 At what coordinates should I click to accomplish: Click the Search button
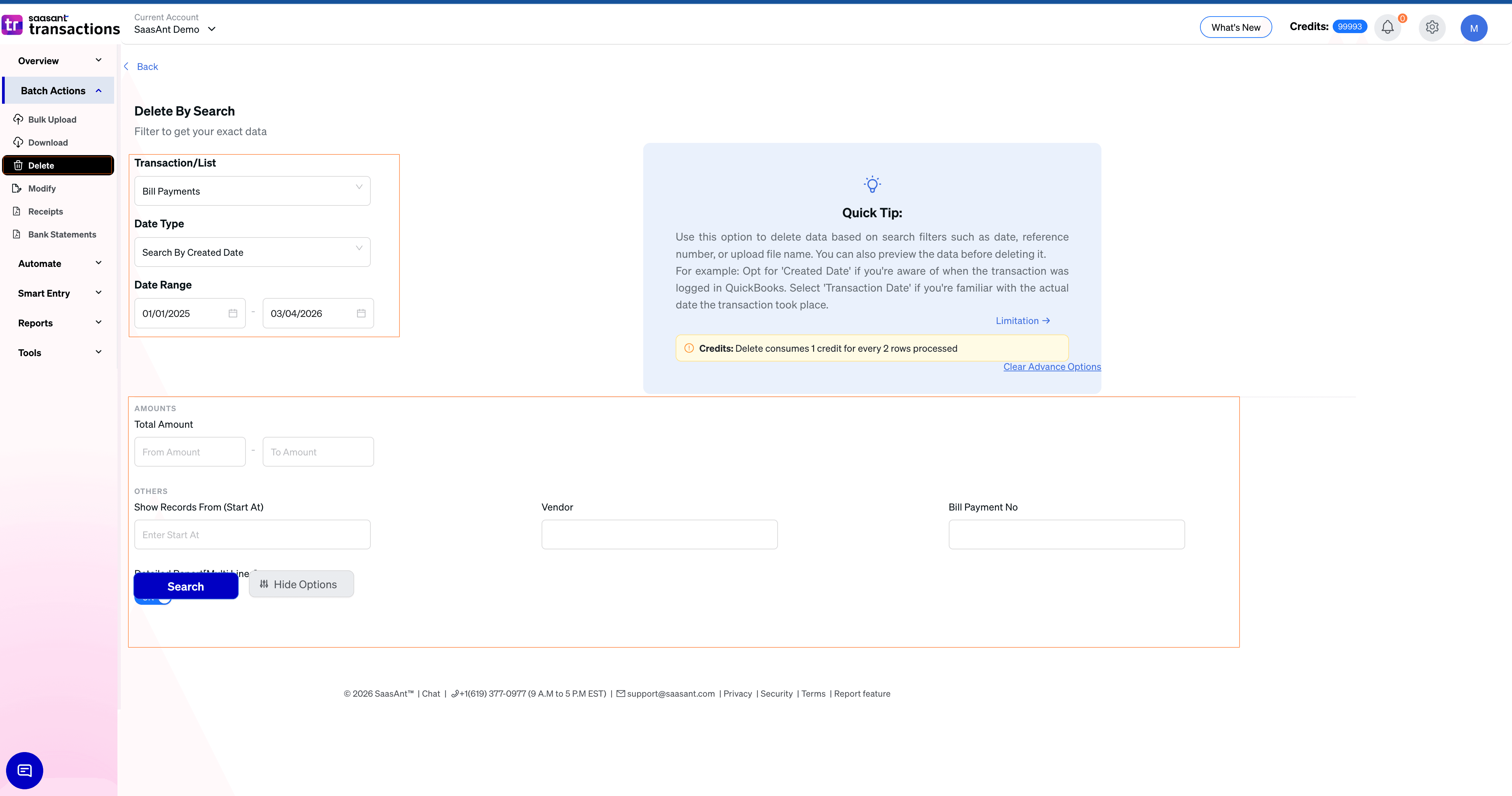click(x=185, y=586)
